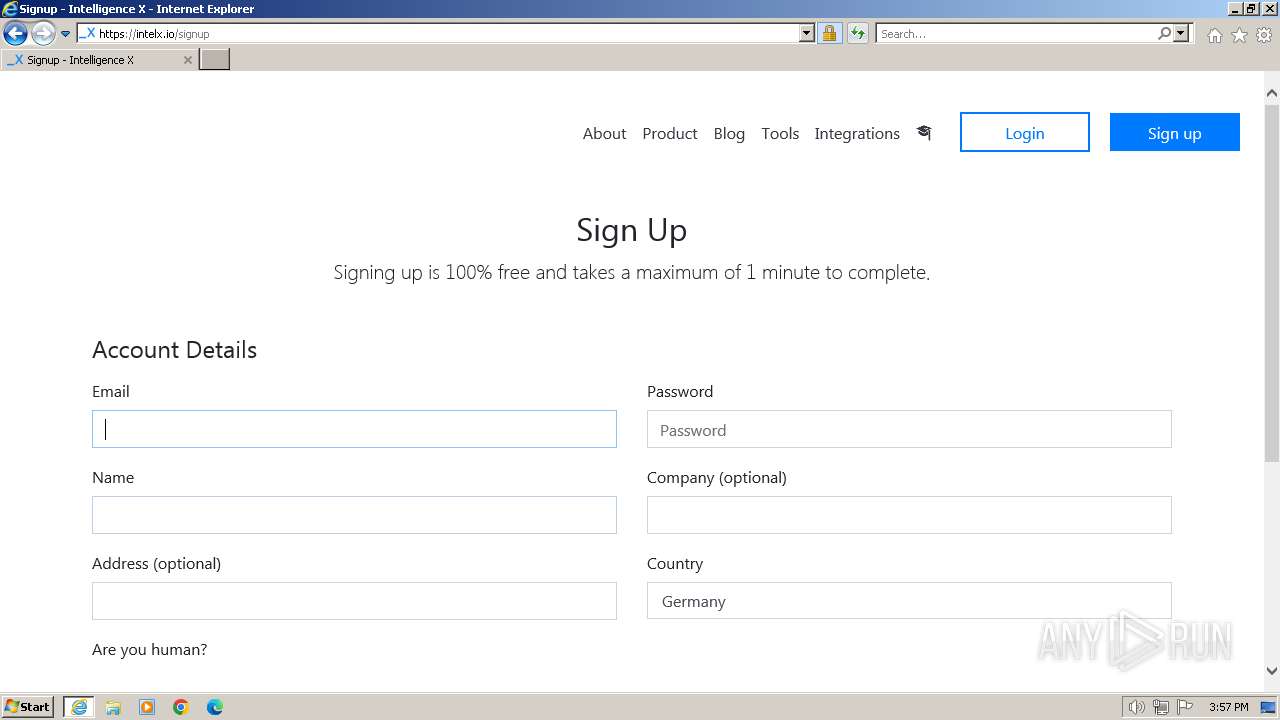Viewport: 1280px width, 720px height.
Task: Click the Home icon in browser toolbar
Action: tap(1214, 35)
